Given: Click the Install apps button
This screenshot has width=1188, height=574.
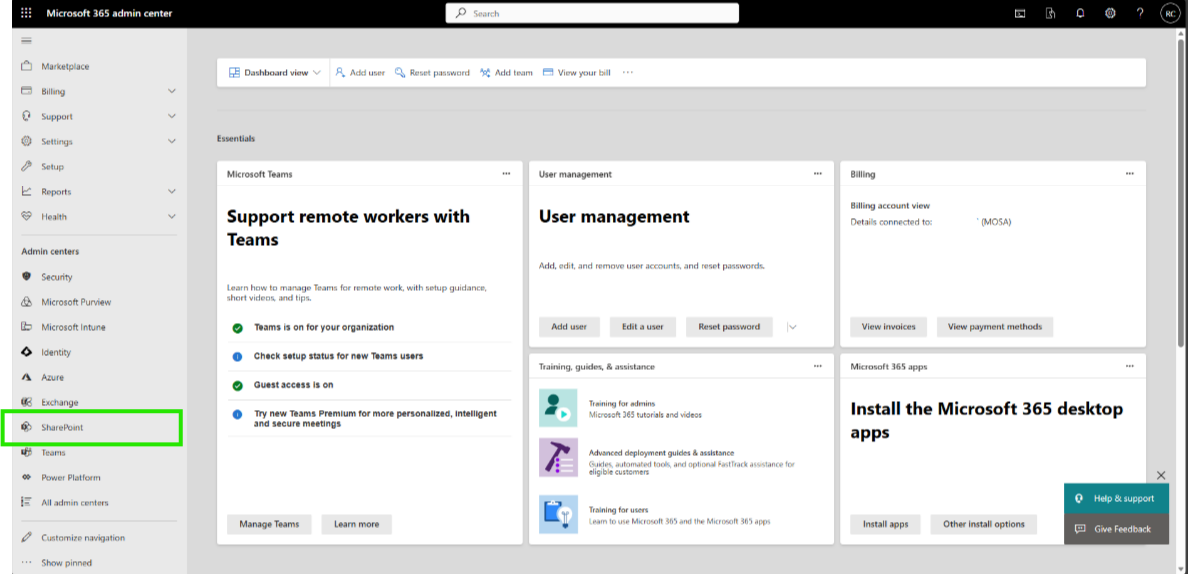Looking at the screenshot, I should tap(885, 524).
